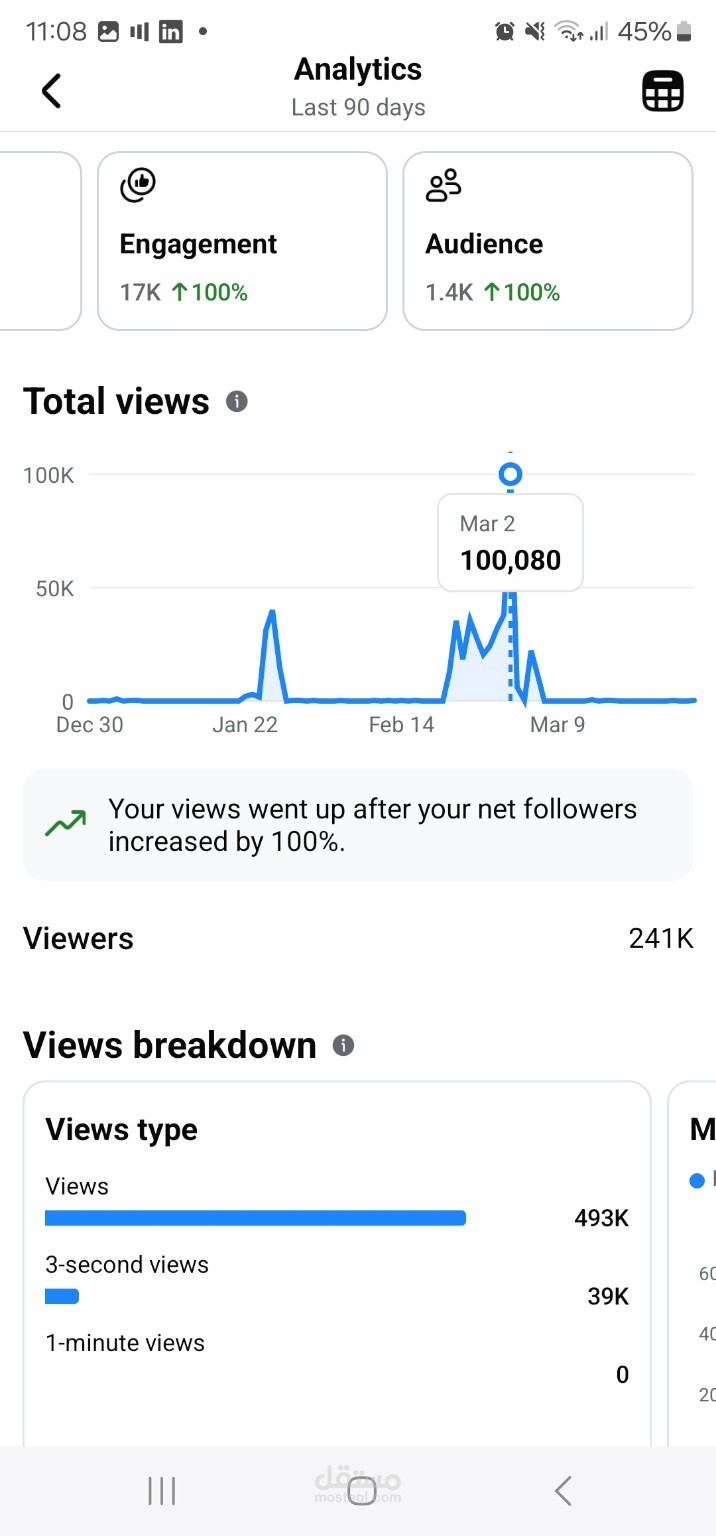
Task: Tap the people icon in Audience card
Action: pyautogui.click(x=444, y=185)
